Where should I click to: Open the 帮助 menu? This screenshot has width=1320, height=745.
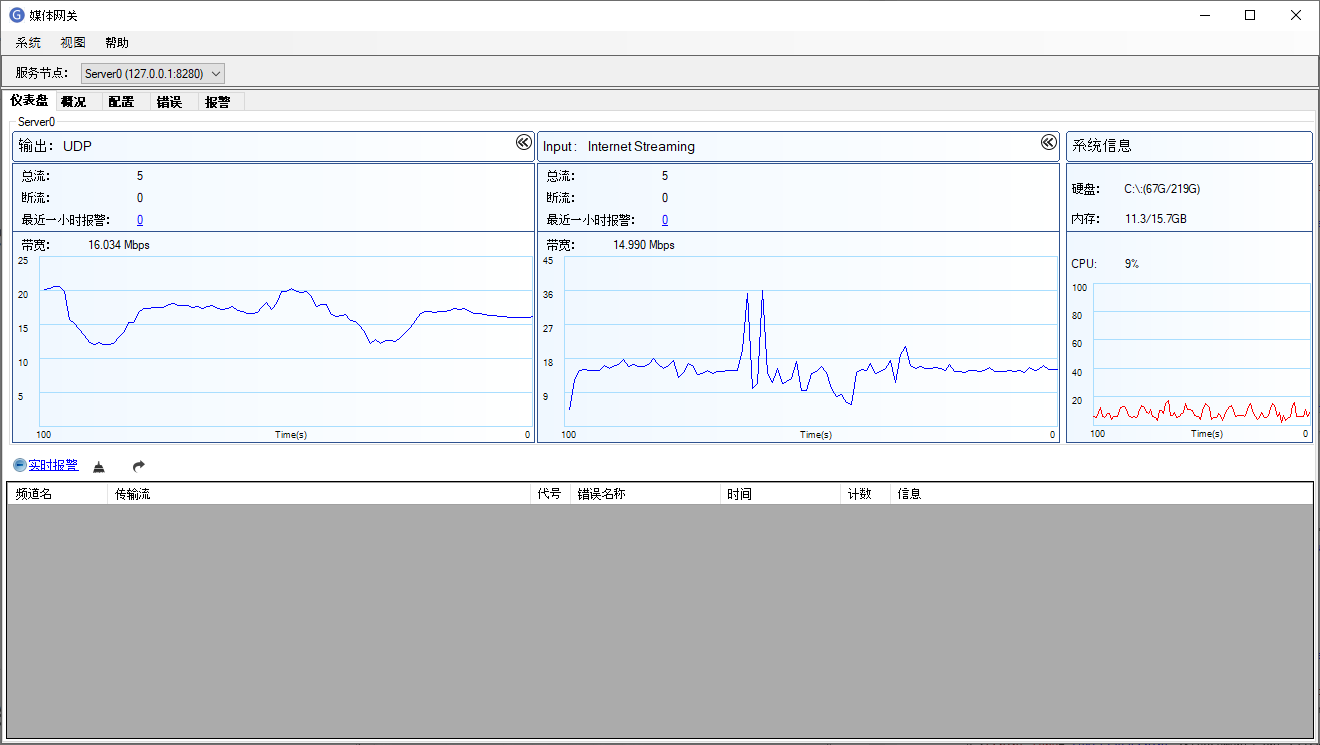[x=117, y=43]
